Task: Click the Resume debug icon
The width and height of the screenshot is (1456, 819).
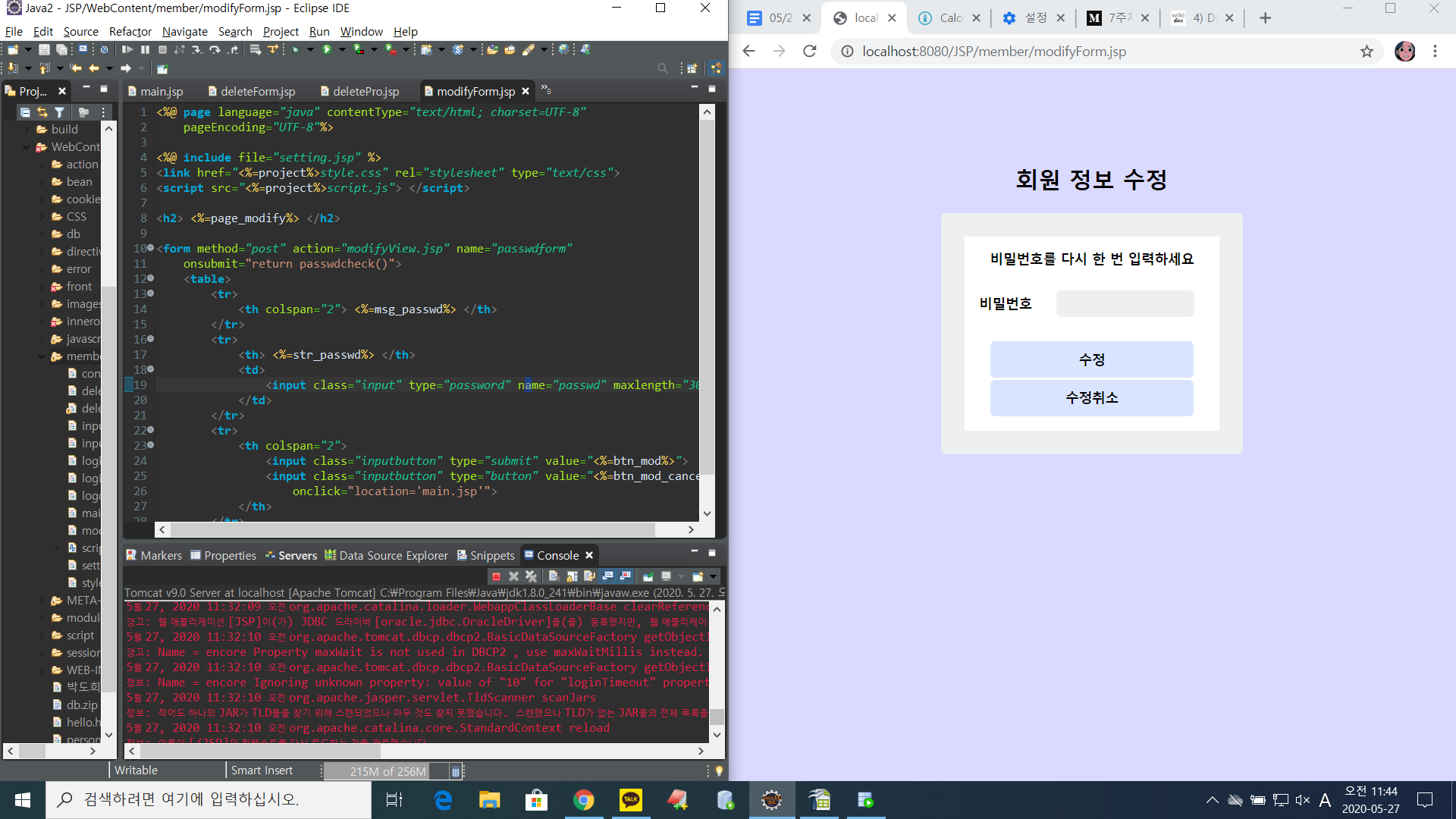Action: point(127,49)
